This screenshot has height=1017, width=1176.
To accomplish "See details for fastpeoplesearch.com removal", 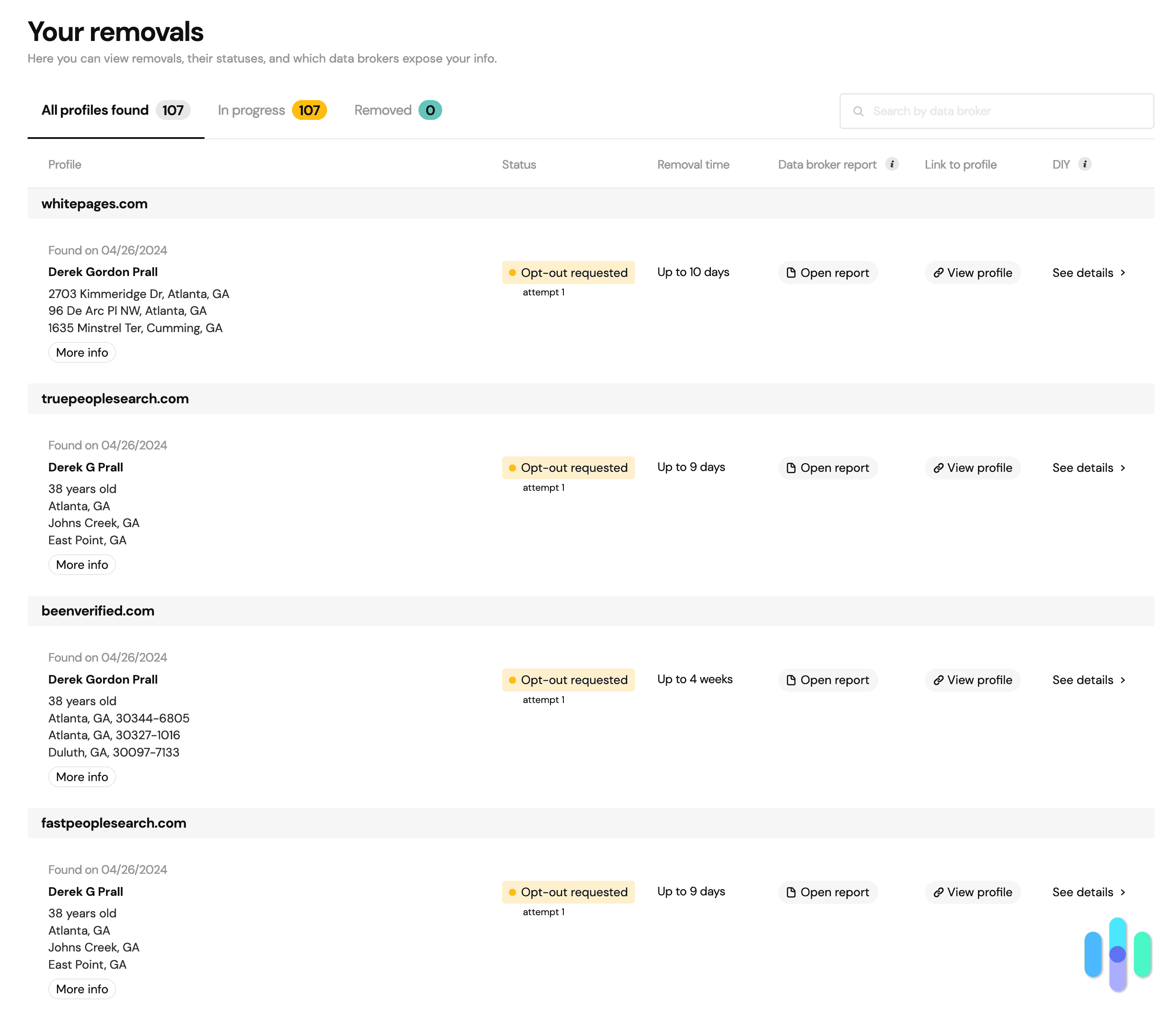I will 1089,893.
